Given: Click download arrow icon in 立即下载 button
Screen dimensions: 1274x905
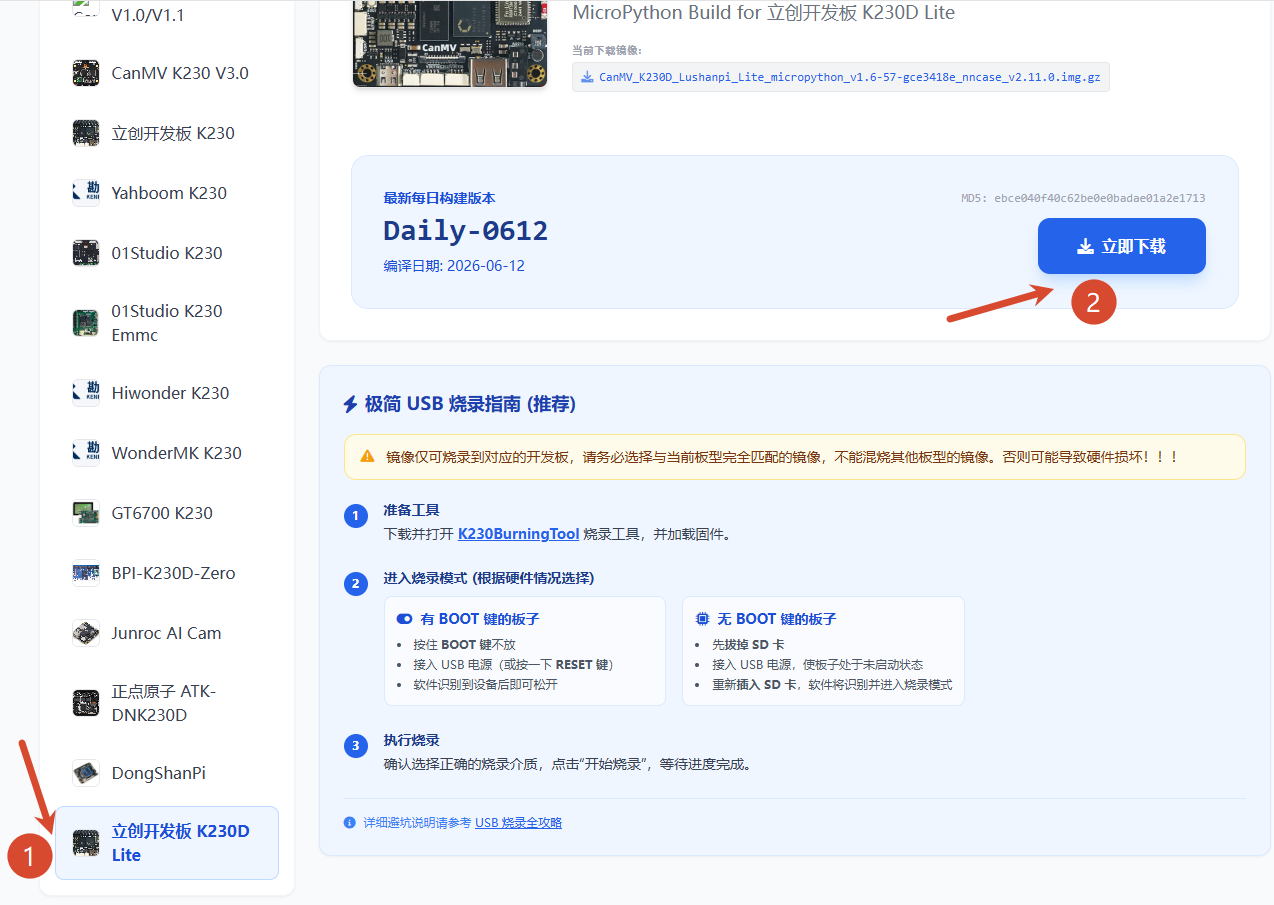Looking at the screenshot, I should [x=1085, y=246].
